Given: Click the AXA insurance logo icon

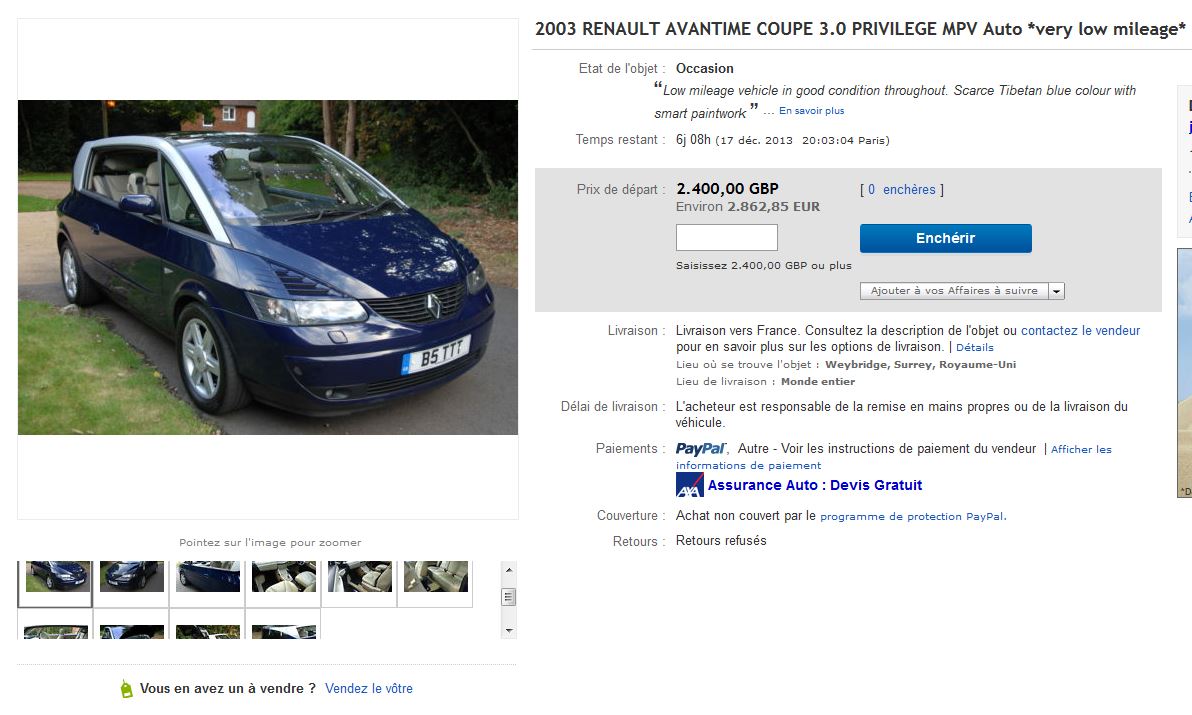Looking at the screenshot, I should pyautogui.click(x=690, y=485).
